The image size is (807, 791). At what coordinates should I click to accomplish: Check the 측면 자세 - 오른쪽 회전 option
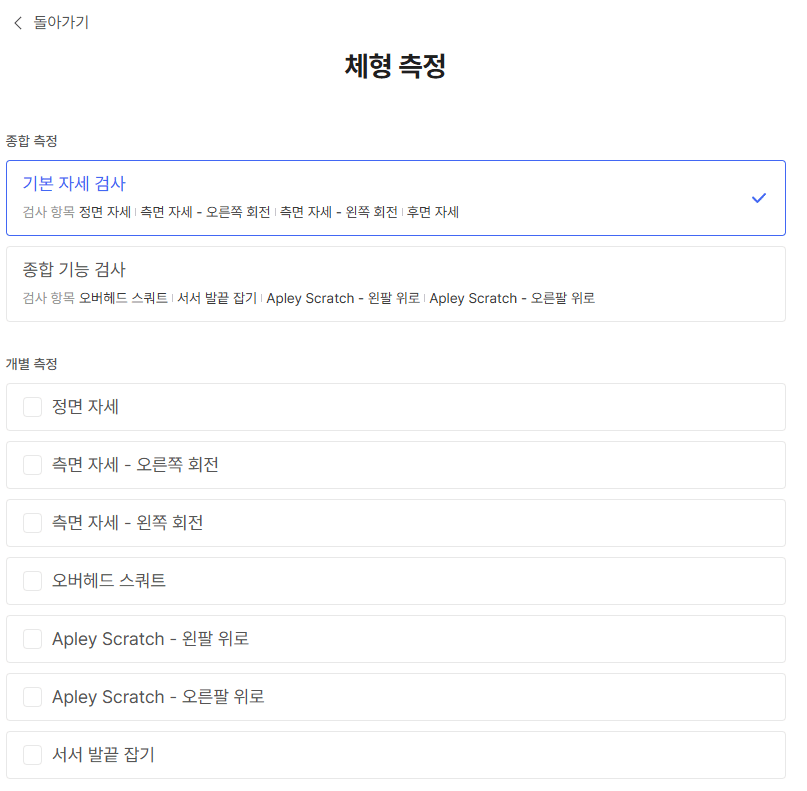[31, 465]
